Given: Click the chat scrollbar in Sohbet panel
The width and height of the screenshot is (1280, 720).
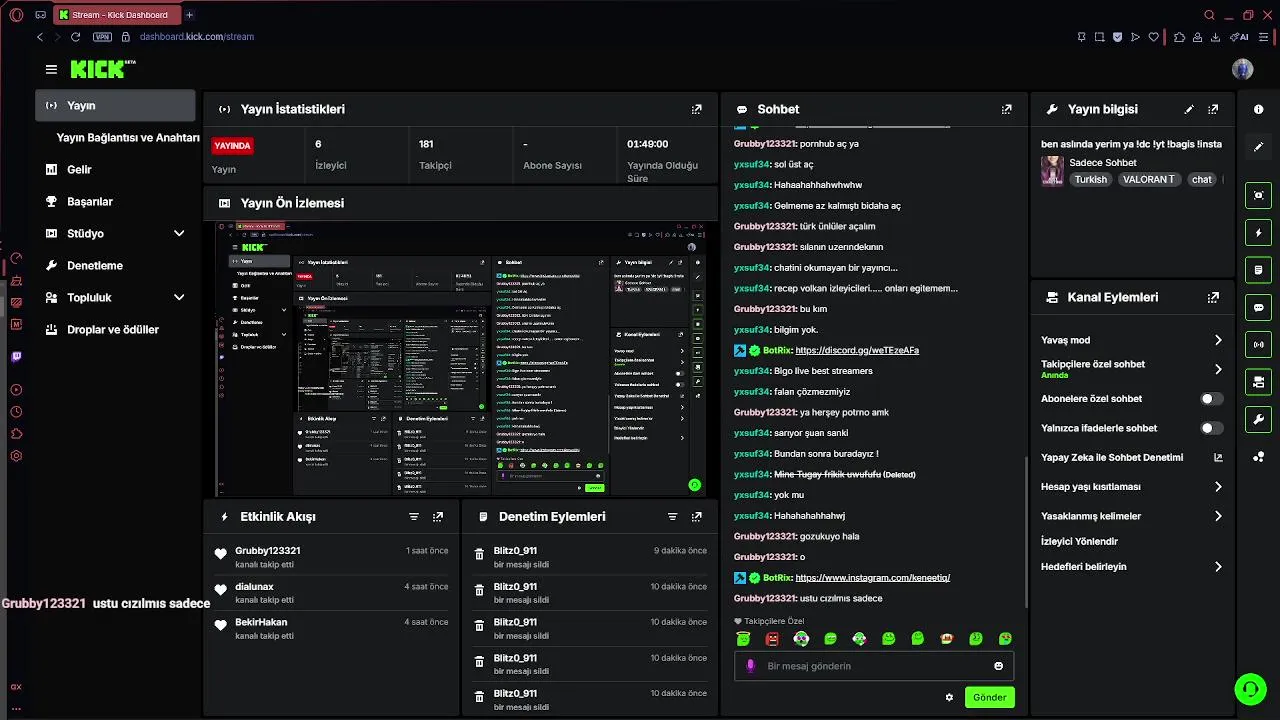Looking at the screenshot, I should [1025, 530].
